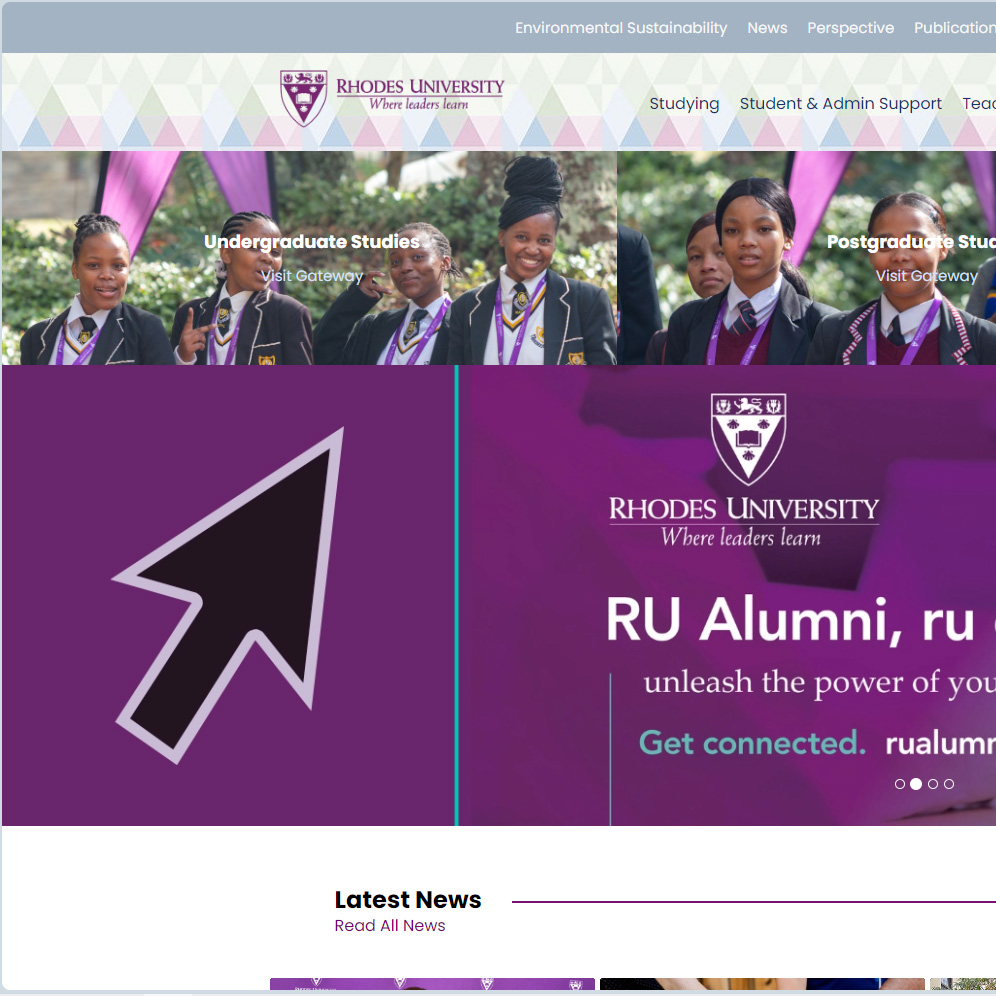
Task: Open second news thumbnail under Latest News
Action: [762, 984]
